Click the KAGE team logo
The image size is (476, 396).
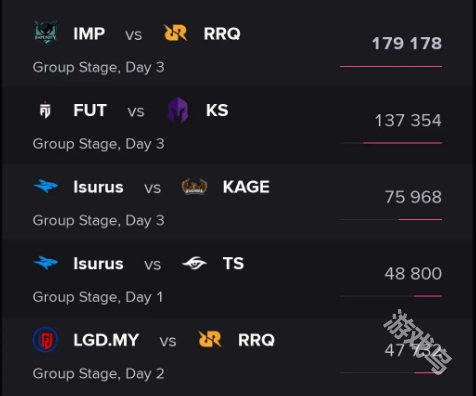click(x=194, y=186)
